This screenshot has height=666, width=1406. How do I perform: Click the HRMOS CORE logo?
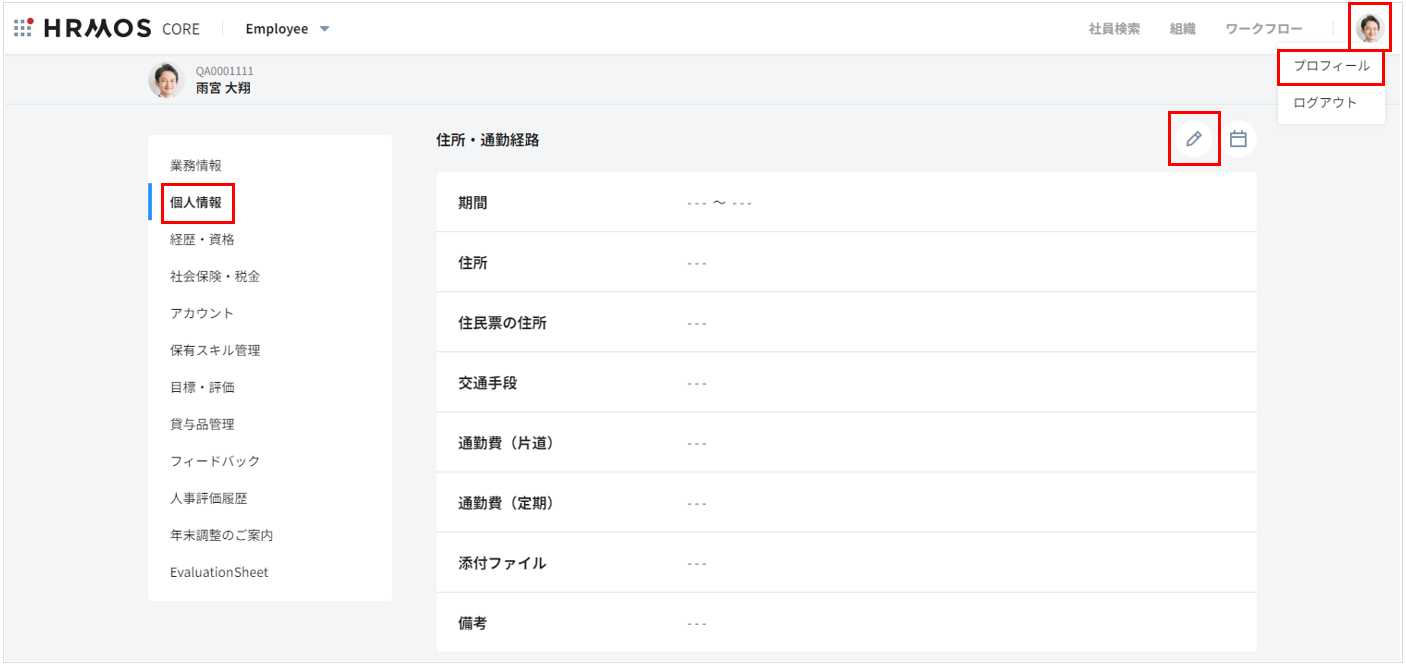[x=112, y=28]
